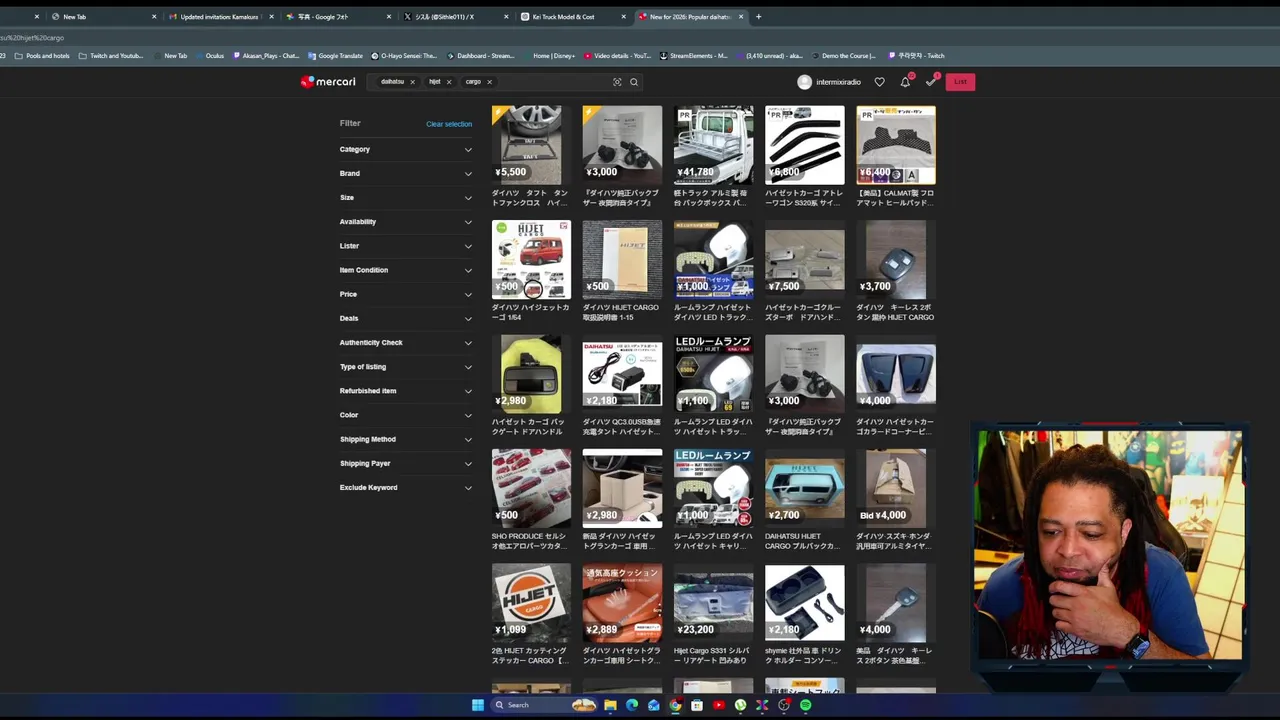1280x720 pixels.
Task: Open the Mercari logo home link
Action: coord(328,82)
